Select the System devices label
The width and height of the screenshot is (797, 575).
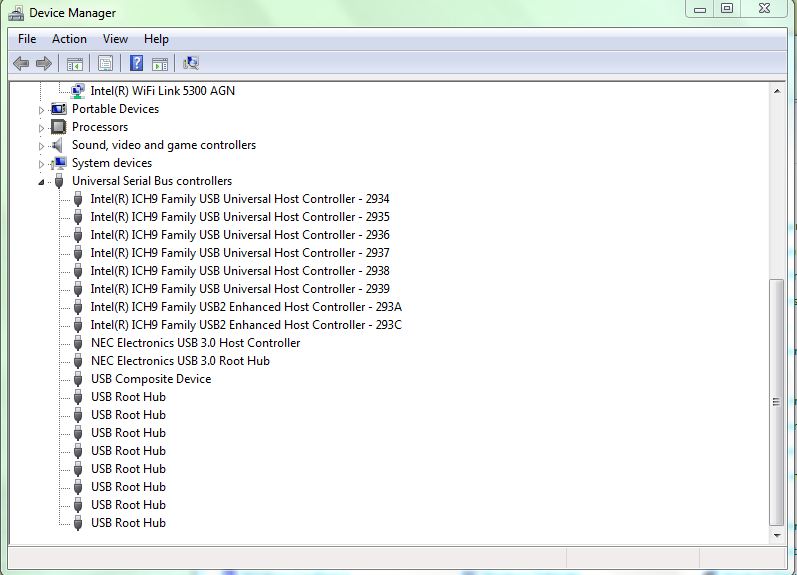click(112, 163)
